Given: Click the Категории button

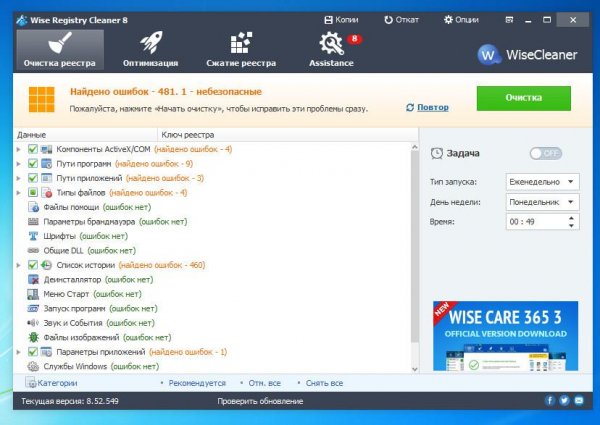Looking at the screenshot, I should (x=51, y=383).
